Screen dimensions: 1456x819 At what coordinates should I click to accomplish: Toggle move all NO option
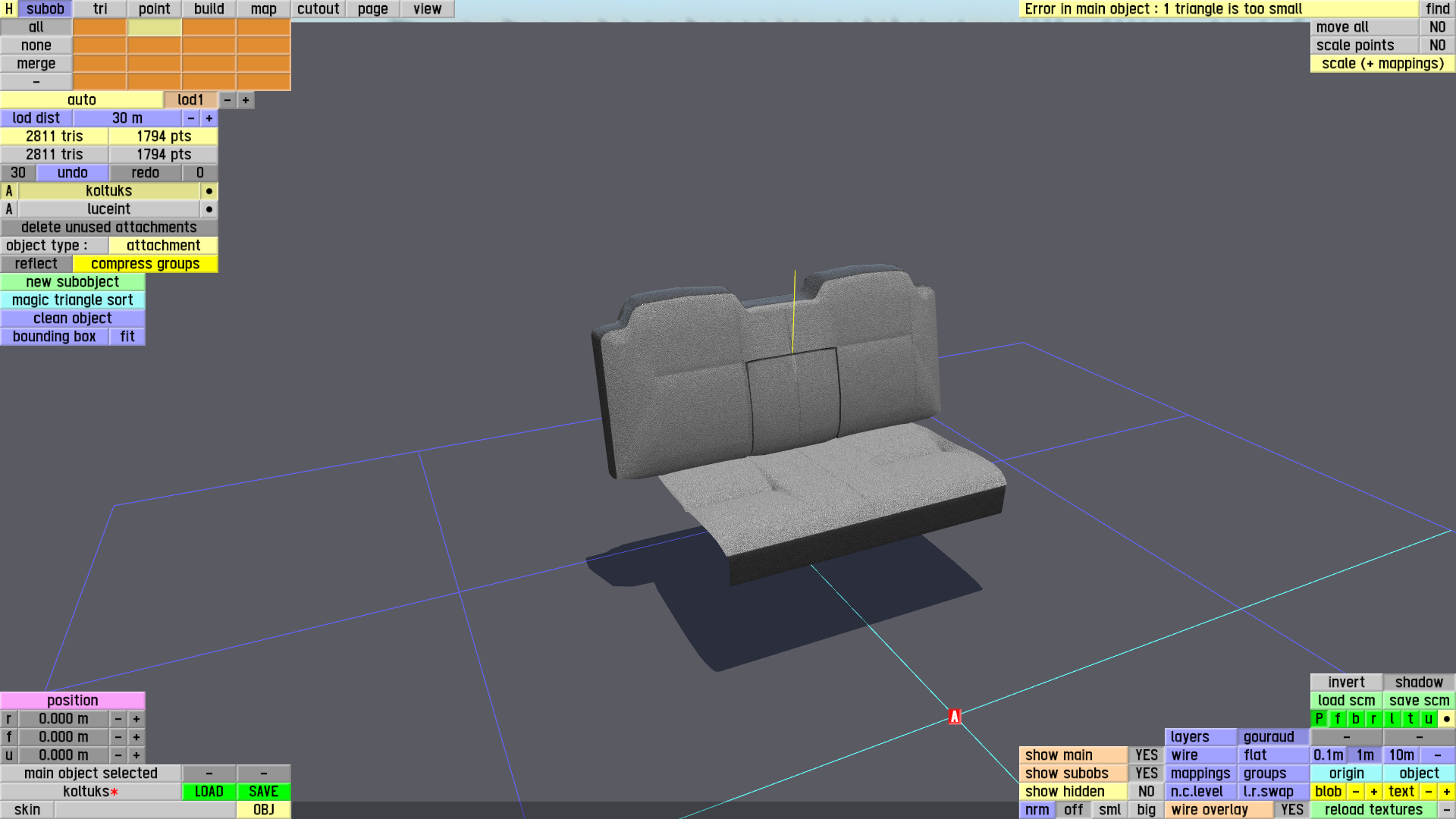click(1437, 27)
